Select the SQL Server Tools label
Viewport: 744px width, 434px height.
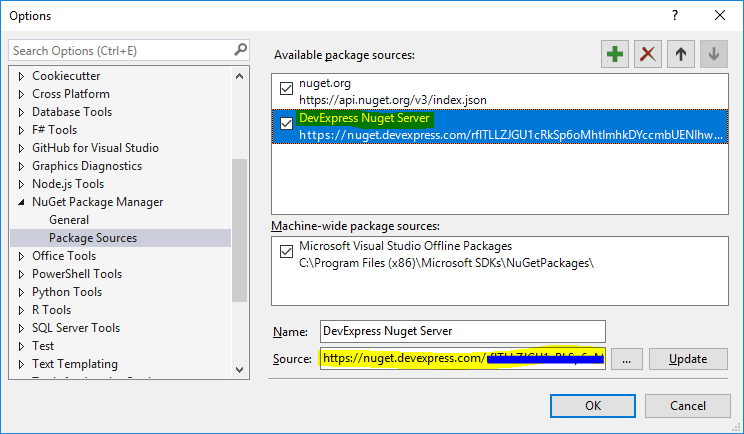[x=76, y=328]
